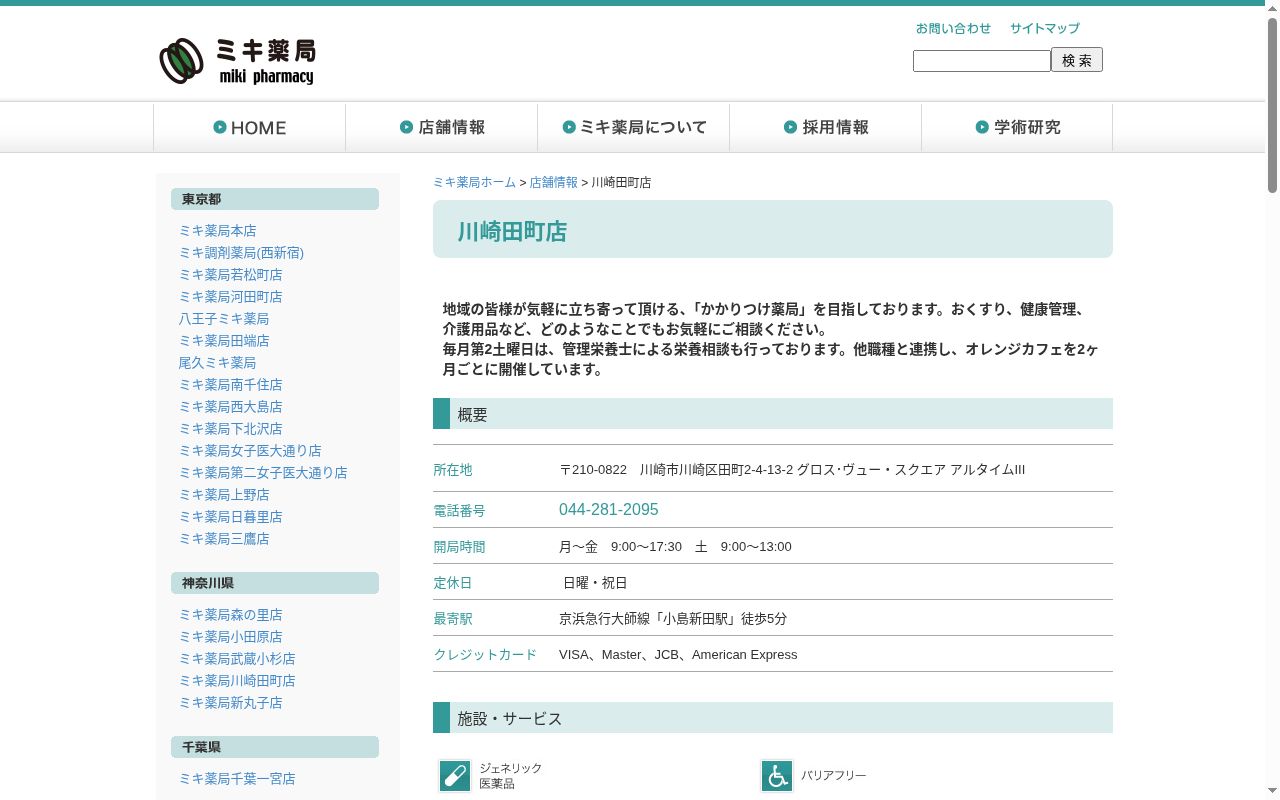Screen dimensions: 1280x800
Task: Open the 八王子ミキ薬局 link
Action: click(x=224, y=319)
